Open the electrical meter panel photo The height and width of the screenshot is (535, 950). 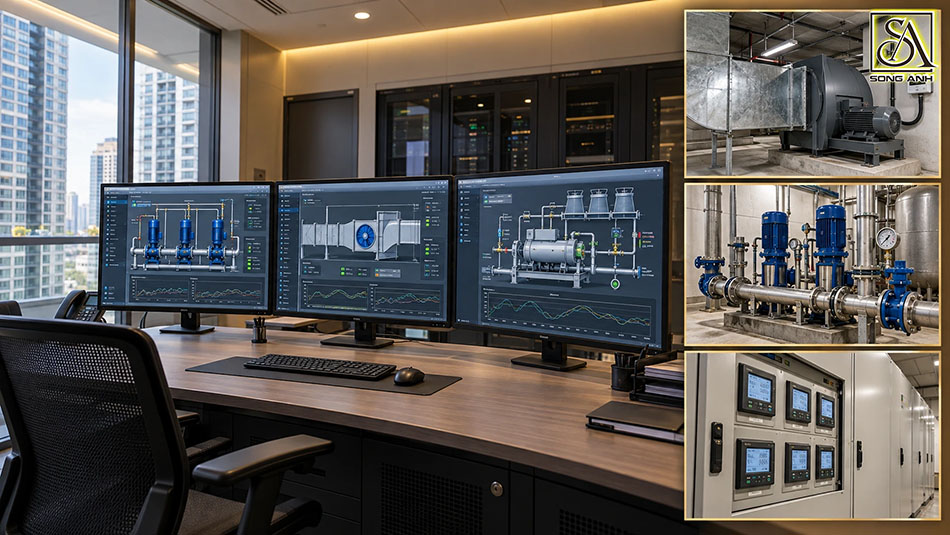pos(812,436)
